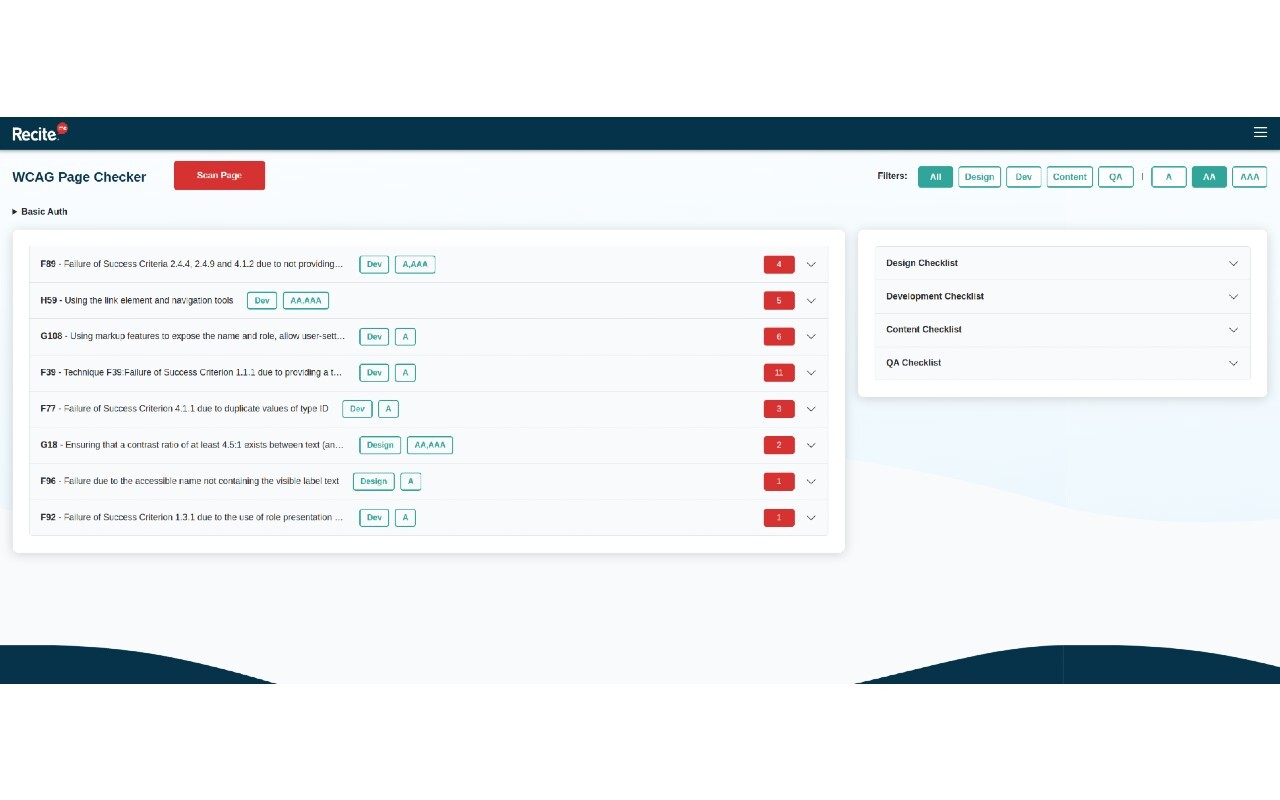Click the AA,AAA tag on the G18 row
1280x800 pixels.
click(430, 445)
